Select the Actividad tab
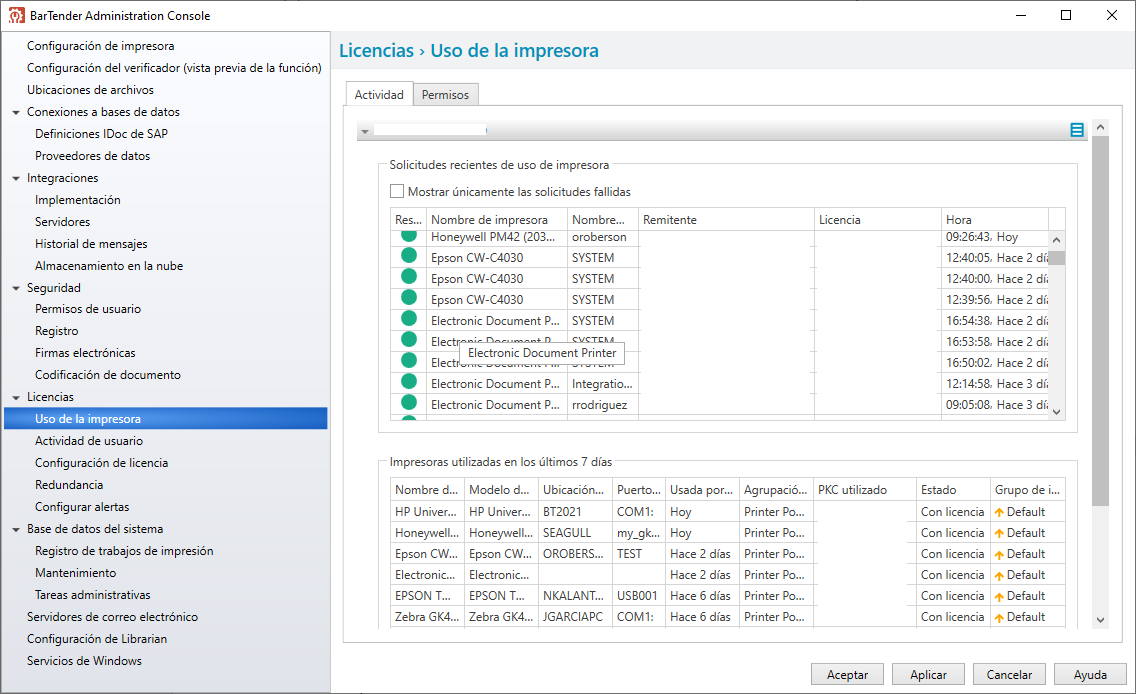The image size is (1136, 694). [x=379, y=94]
